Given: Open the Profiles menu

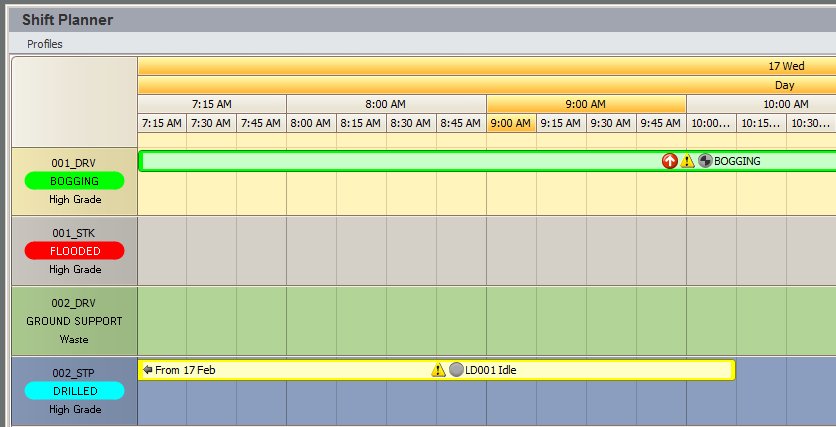Looking at the screenshot, I should 45,44.
